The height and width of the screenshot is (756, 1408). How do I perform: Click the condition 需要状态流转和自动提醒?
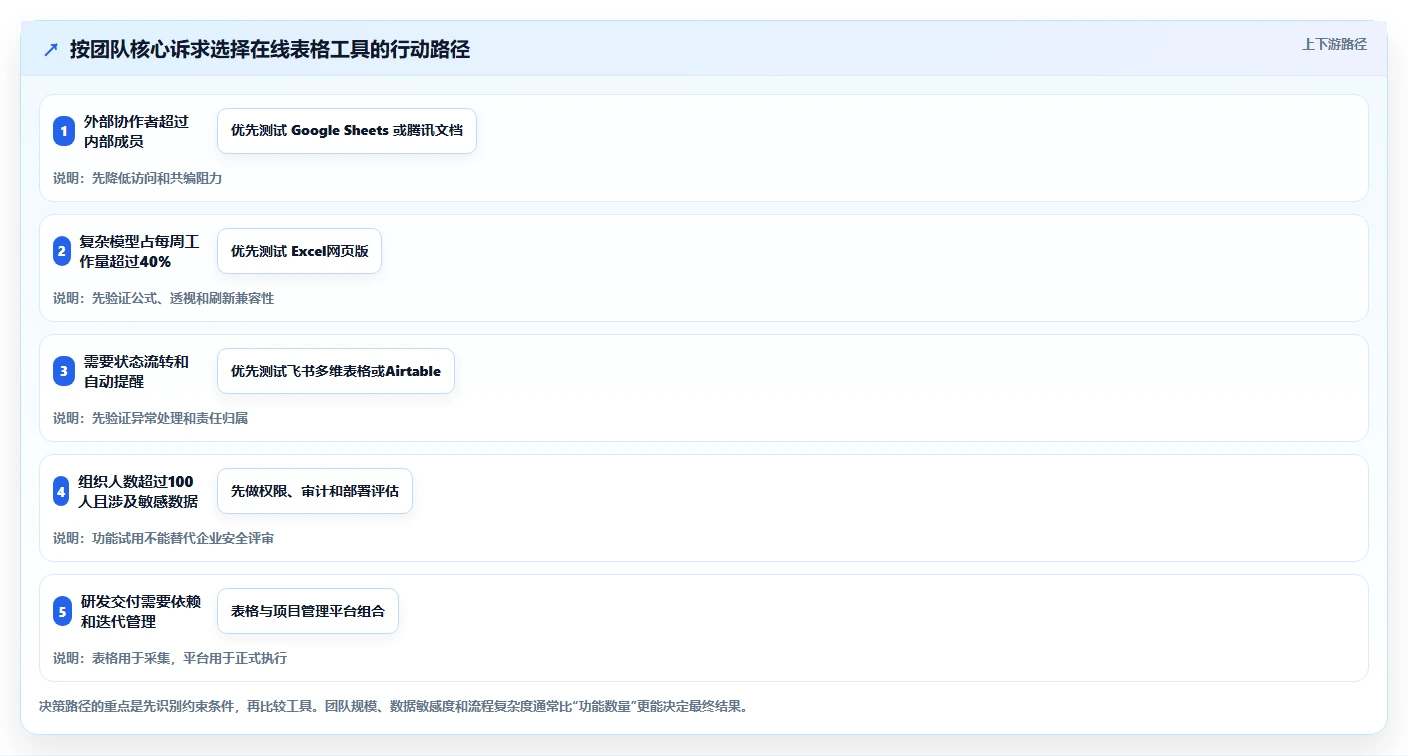tap(136, 371)
